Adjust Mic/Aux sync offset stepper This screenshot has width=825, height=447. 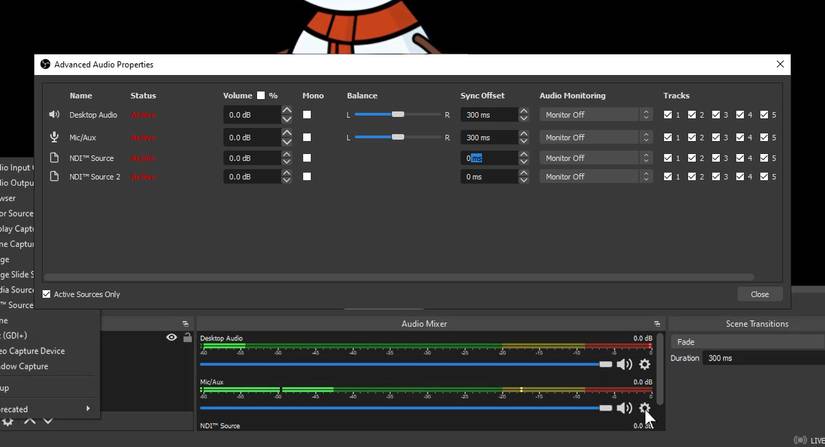point(524,137)
